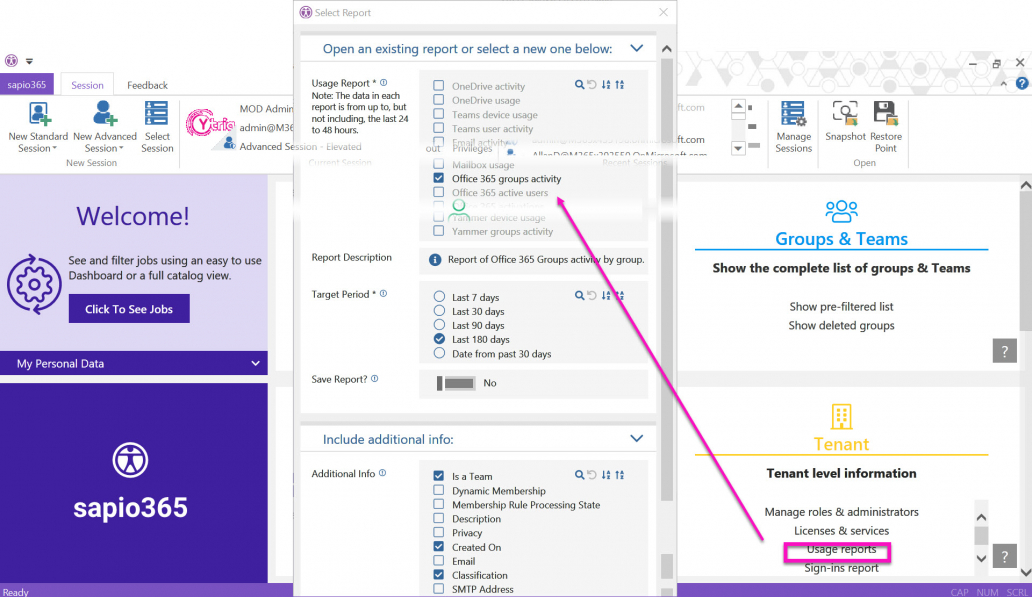The height and width of the screenshot is (597, 1032).
Task: Open the sapio365 ribbon tab
Action: (27, 85)
